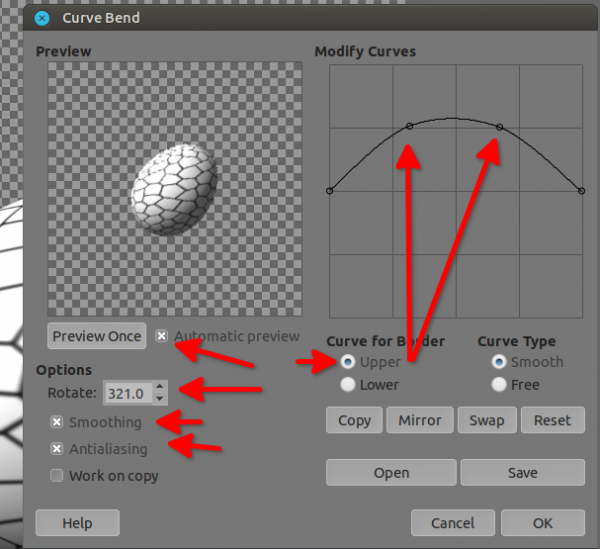Decrease Rotate with the down stepper arrow
Viewport: 600px width, 549px height.
tap(160, 399)
